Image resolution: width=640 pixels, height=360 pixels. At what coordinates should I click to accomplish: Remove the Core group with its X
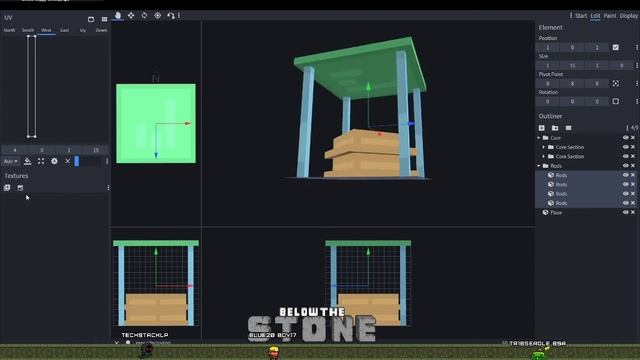click(633, 138)
